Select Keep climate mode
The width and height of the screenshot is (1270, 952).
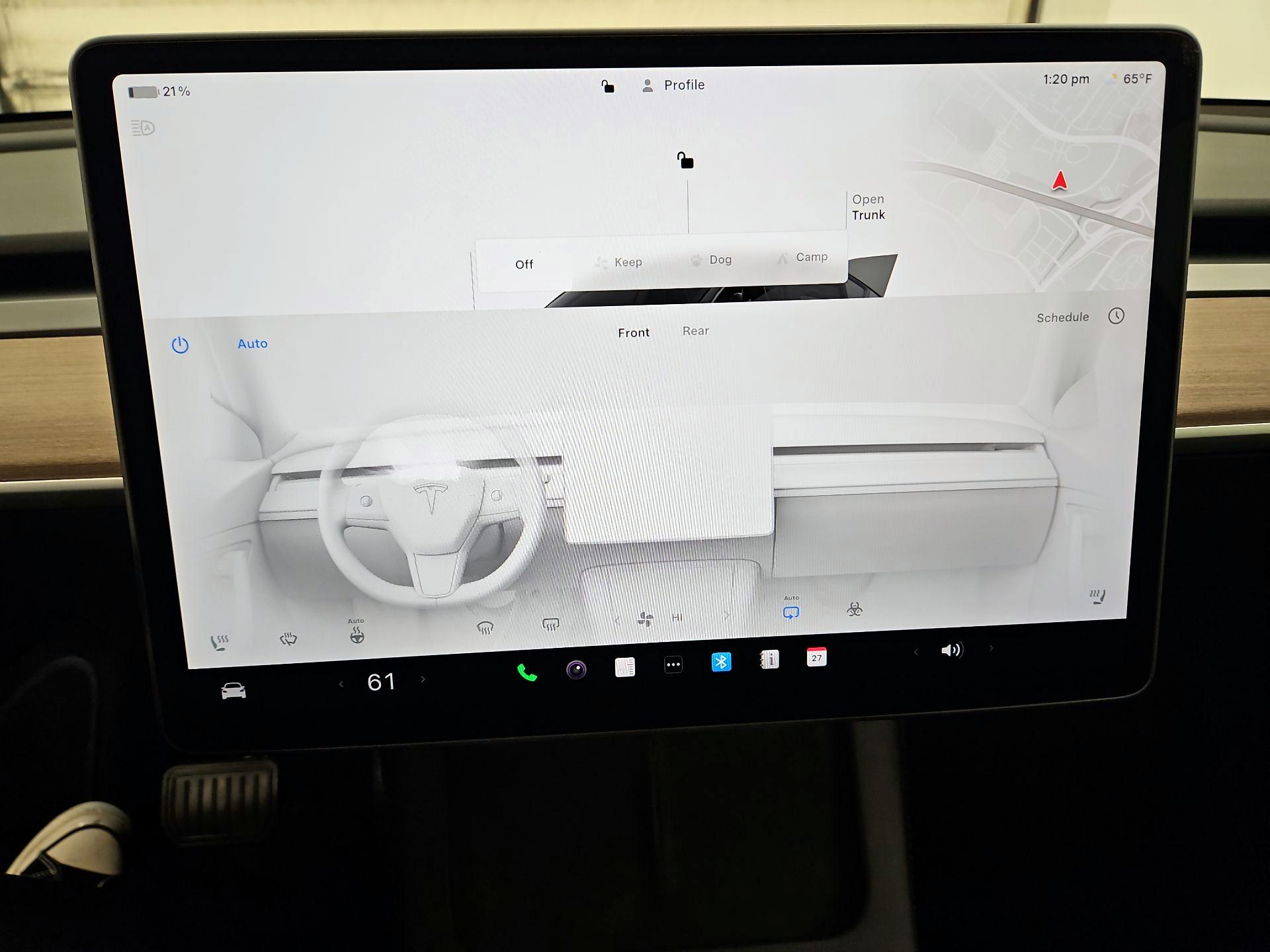coord(618,262)
